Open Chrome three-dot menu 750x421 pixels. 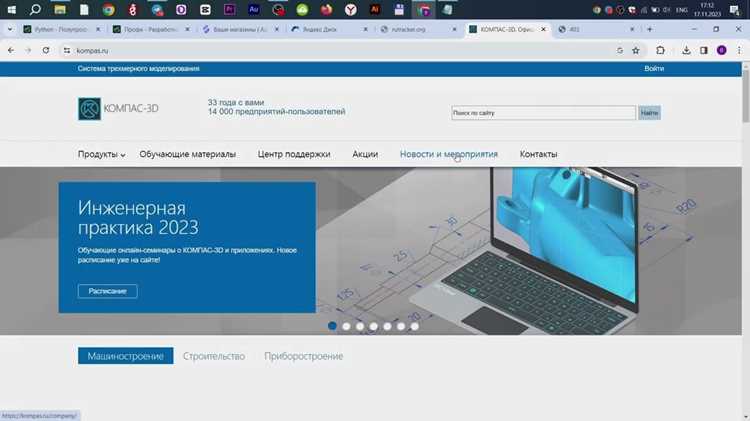(x=739, y=50)
